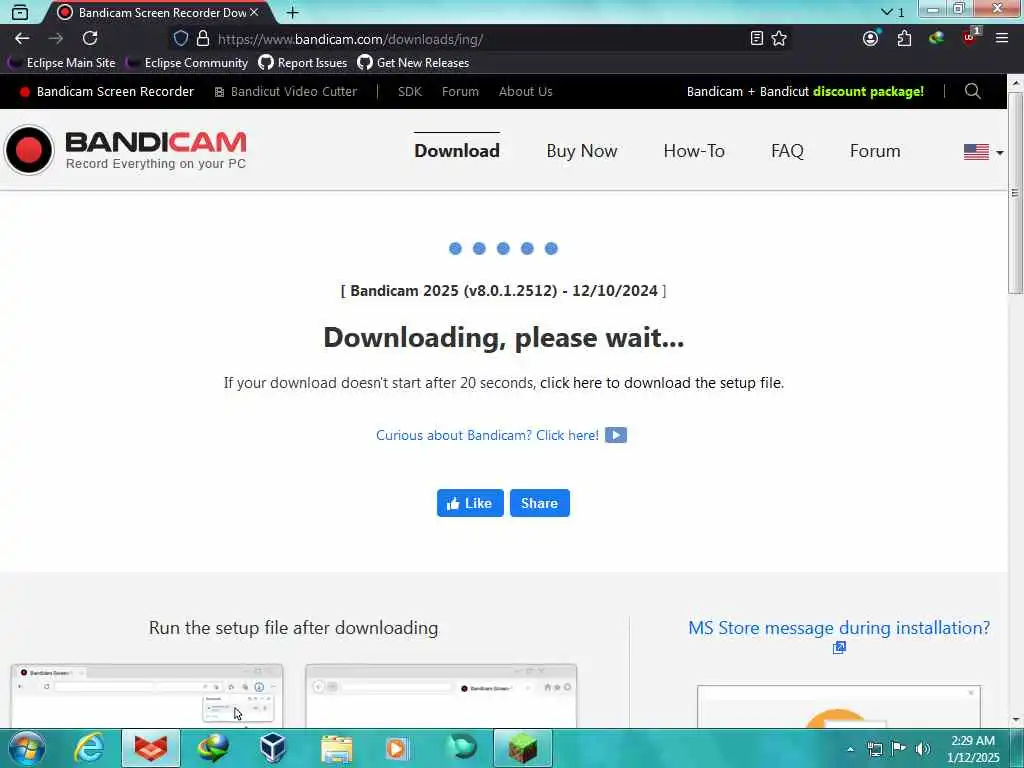This screenshot has height=768, width=1024.
Task: Click the discount package promo link
Action: click(x=805, y=91)
